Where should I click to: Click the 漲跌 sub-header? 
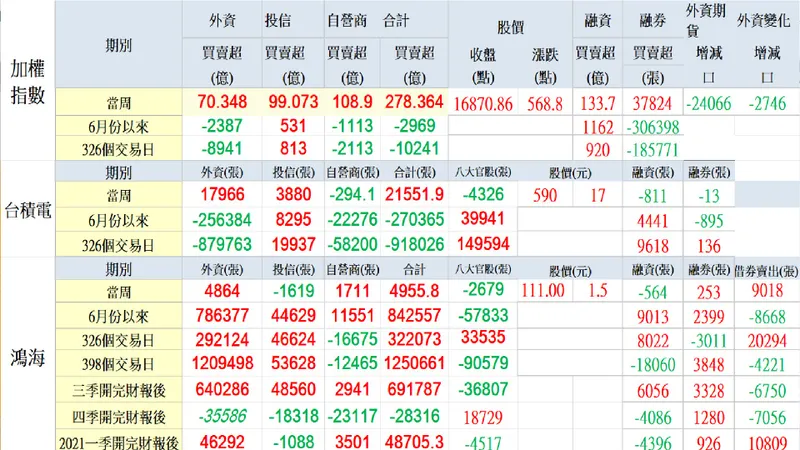tap(545, 54)
